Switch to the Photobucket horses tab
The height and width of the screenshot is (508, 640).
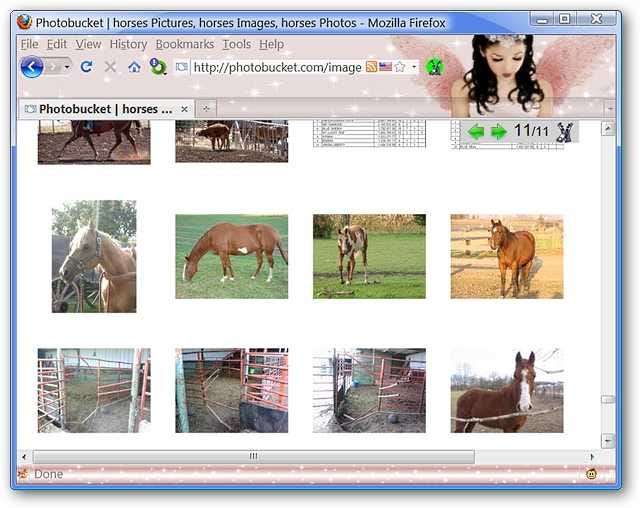(104, 108)
